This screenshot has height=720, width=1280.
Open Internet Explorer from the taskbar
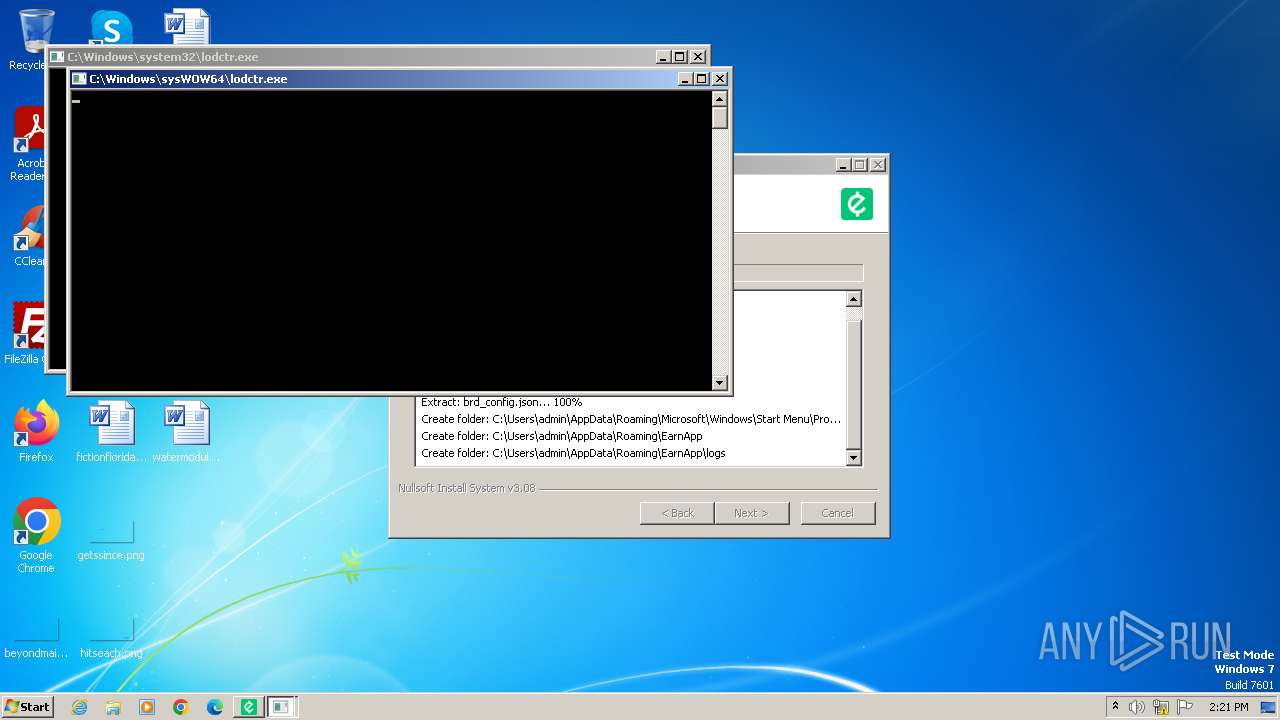(79, 707)
